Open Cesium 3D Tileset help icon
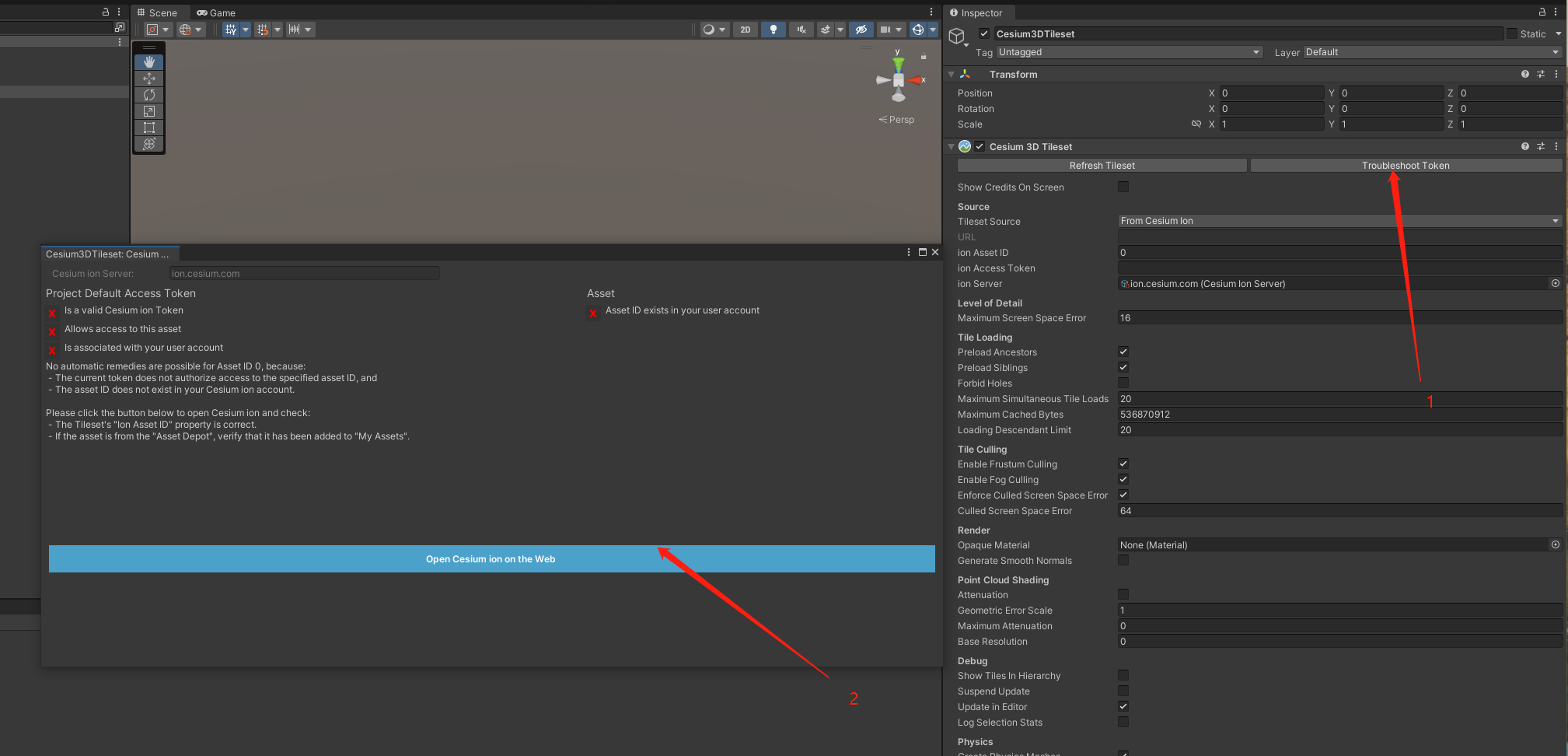 1525,146
